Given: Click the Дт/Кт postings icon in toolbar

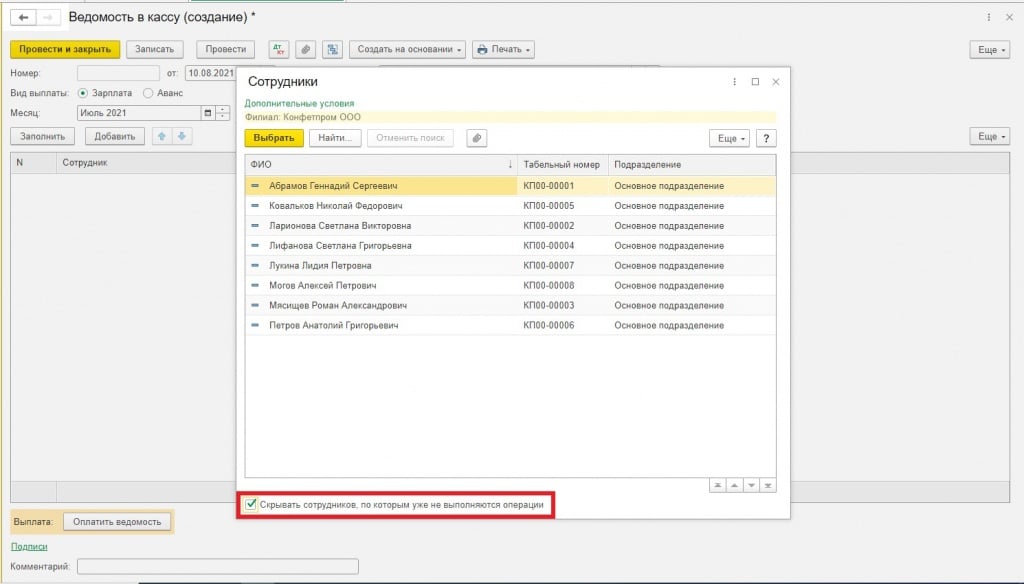Looking at the screenshot, I should pyautogui.click(x=278, y=49).
